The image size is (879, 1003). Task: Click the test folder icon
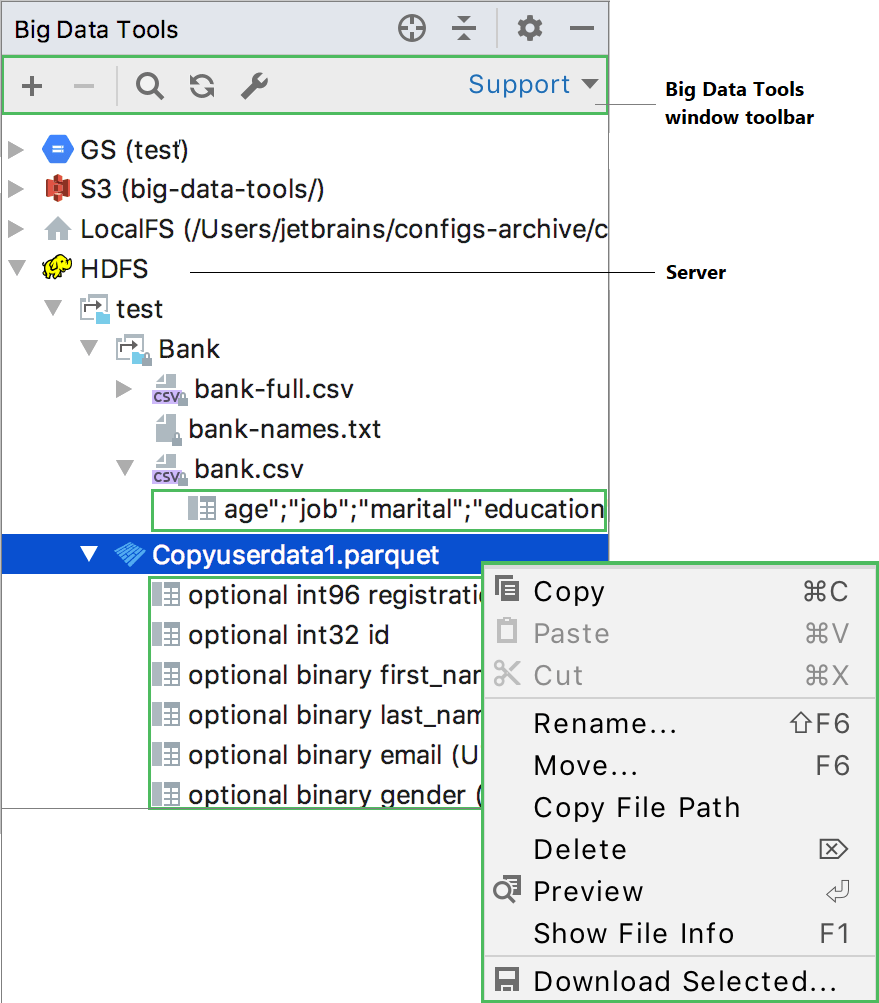(x=95, y=308)
